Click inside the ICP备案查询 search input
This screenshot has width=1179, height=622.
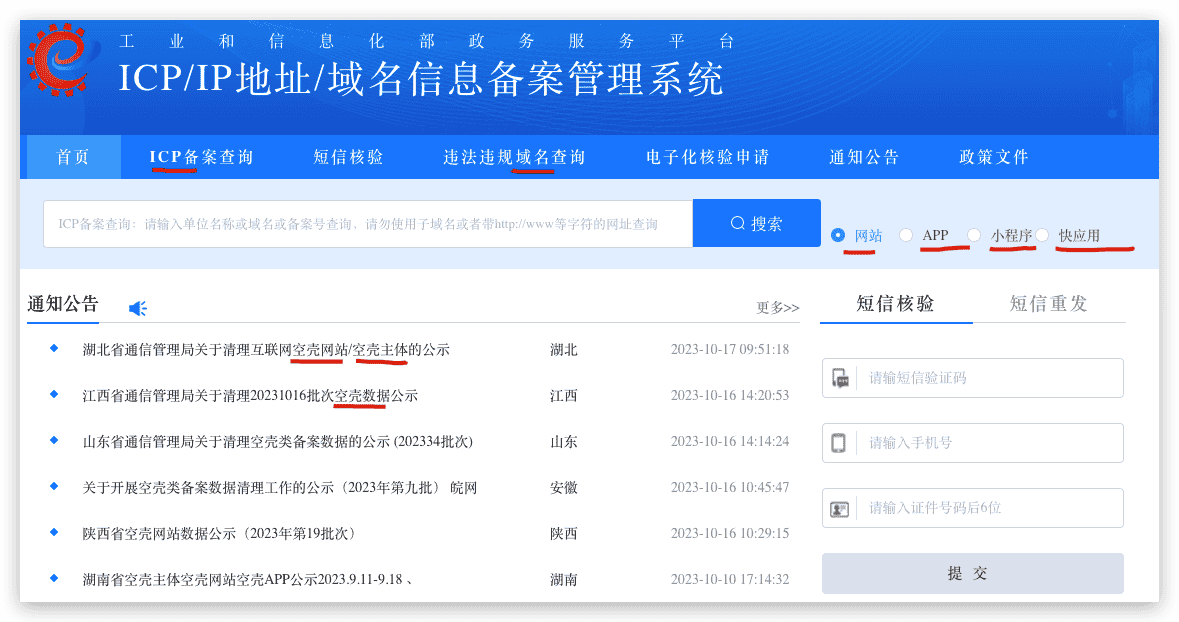tap(367, 222)
